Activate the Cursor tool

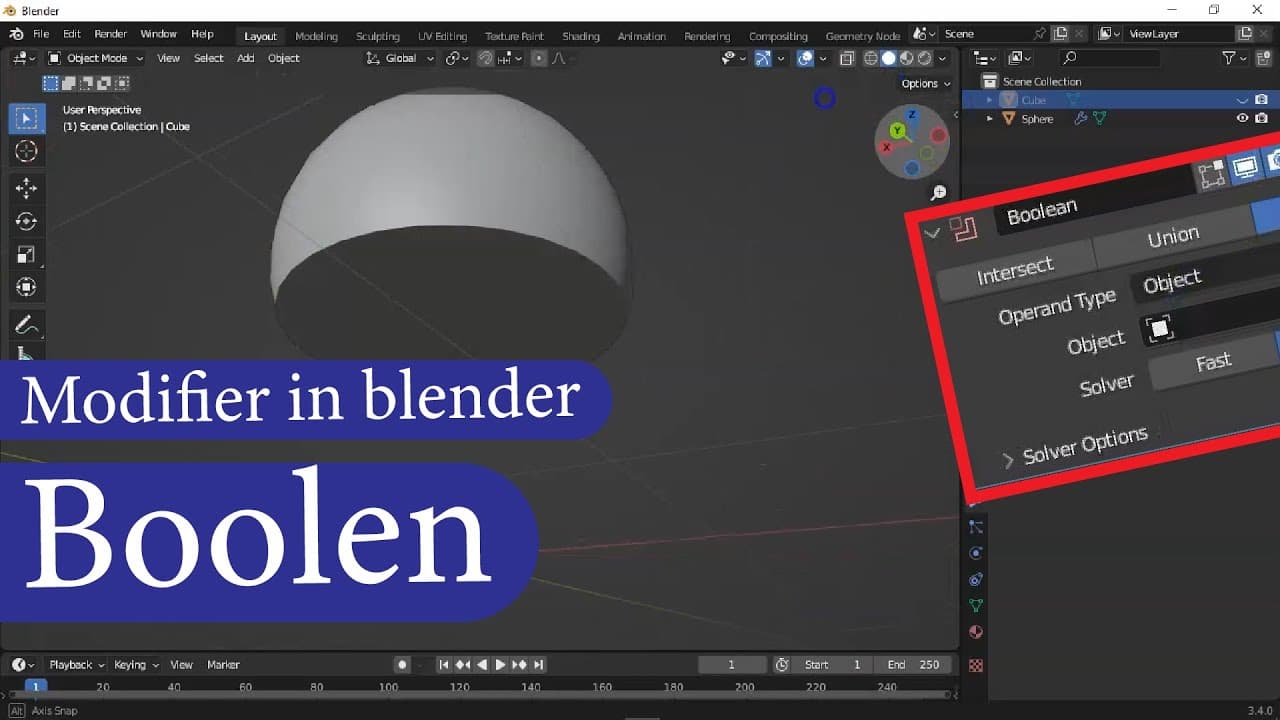(26, 151)
